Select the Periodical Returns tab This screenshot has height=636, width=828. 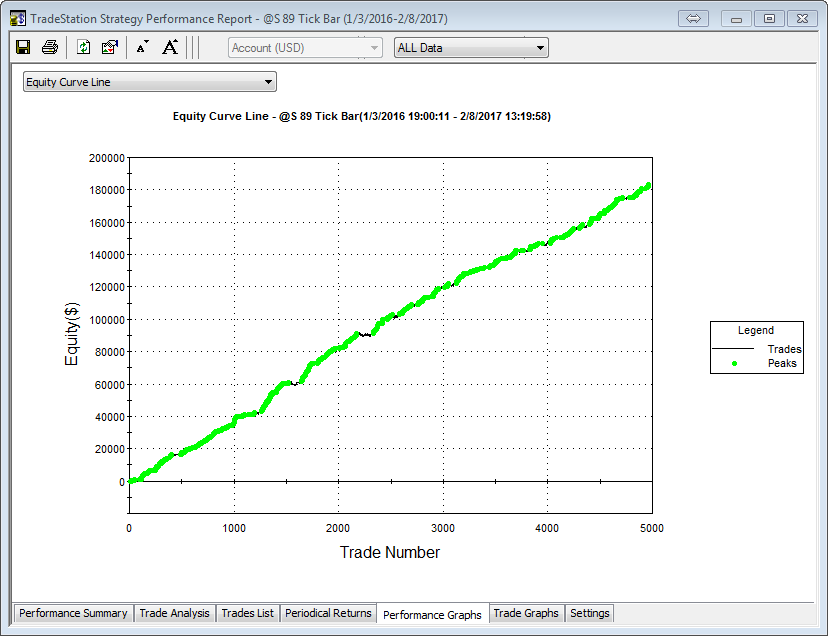tap(328, 613)
